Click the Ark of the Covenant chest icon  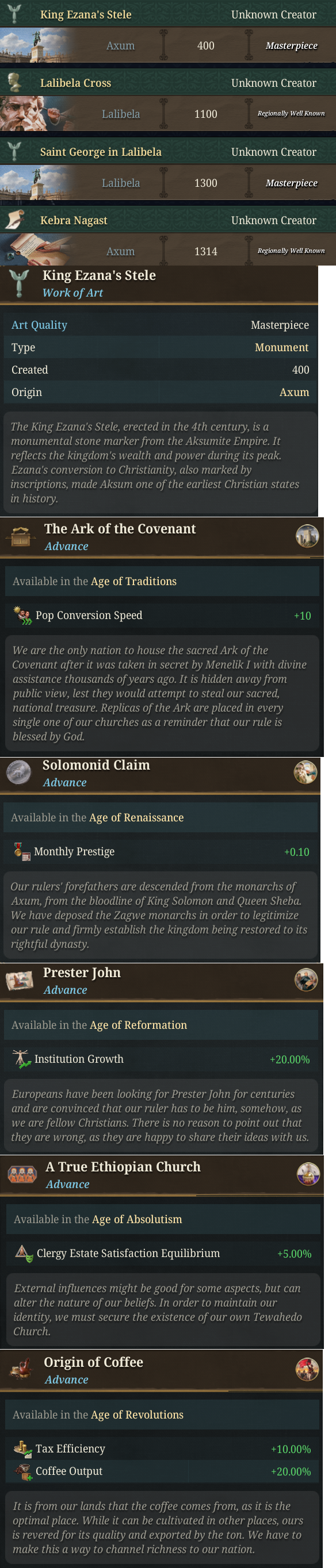click(x=21, y=536)
